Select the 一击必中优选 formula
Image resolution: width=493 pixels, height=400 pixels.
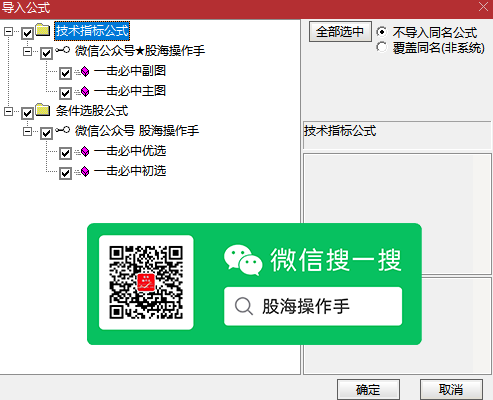click(x=130, y=151)
